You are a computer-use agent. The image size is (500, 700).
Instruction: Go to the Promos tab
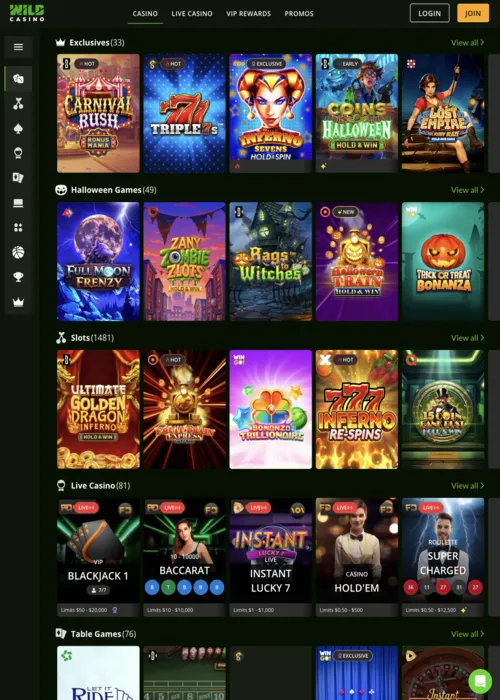point(299,13)
